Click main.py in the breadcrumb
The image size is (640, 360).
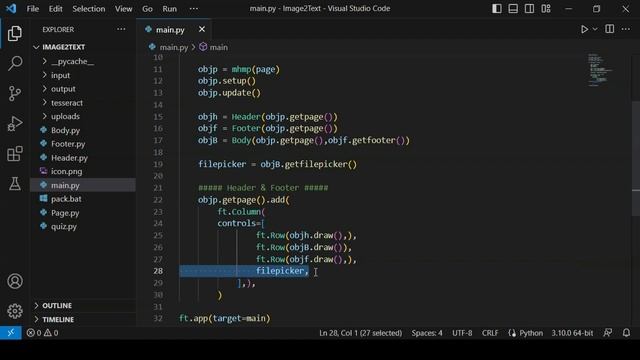click(173, 47)
